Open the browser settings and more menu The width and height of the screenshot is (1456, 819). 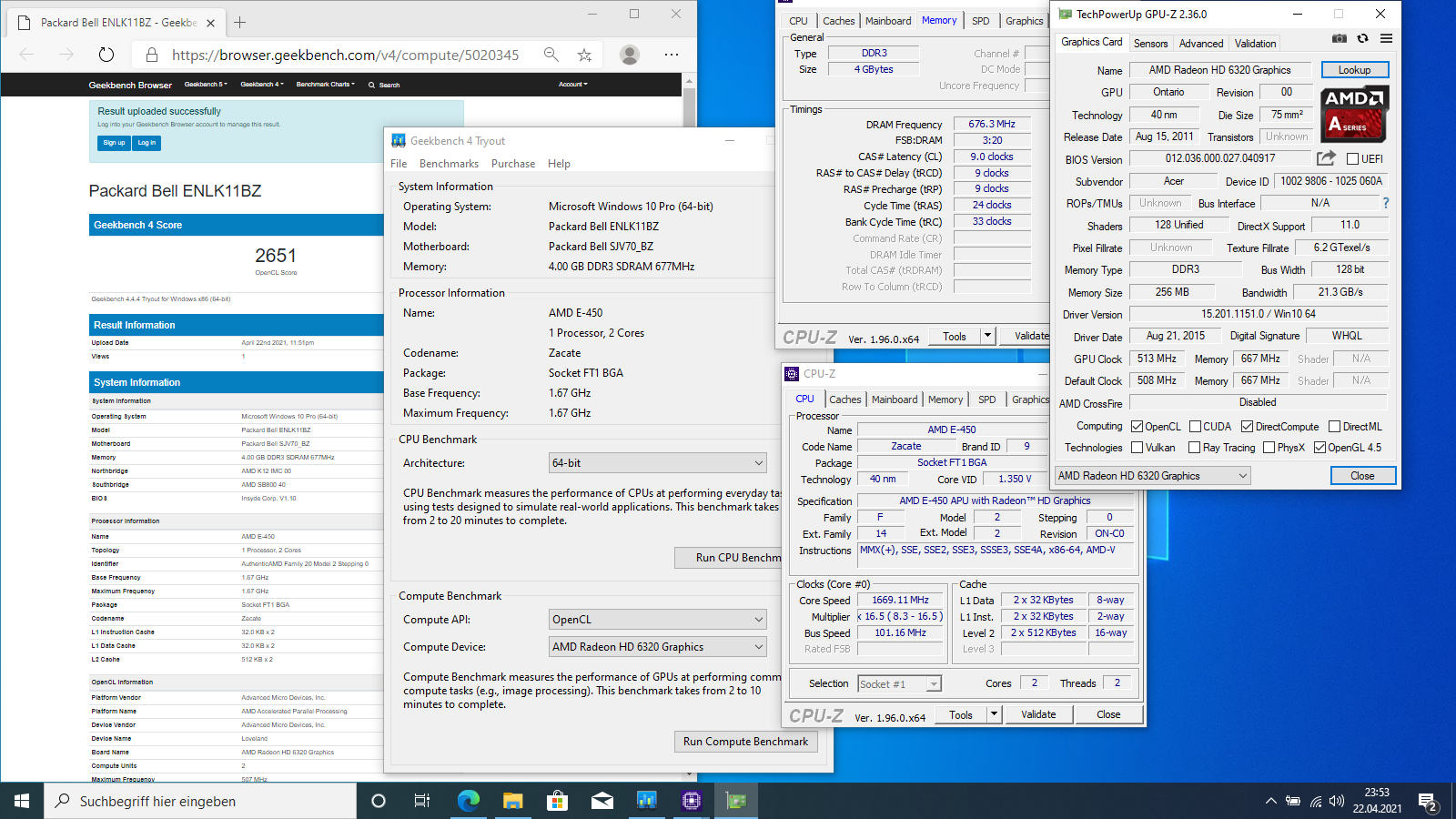tap(672, 55)
